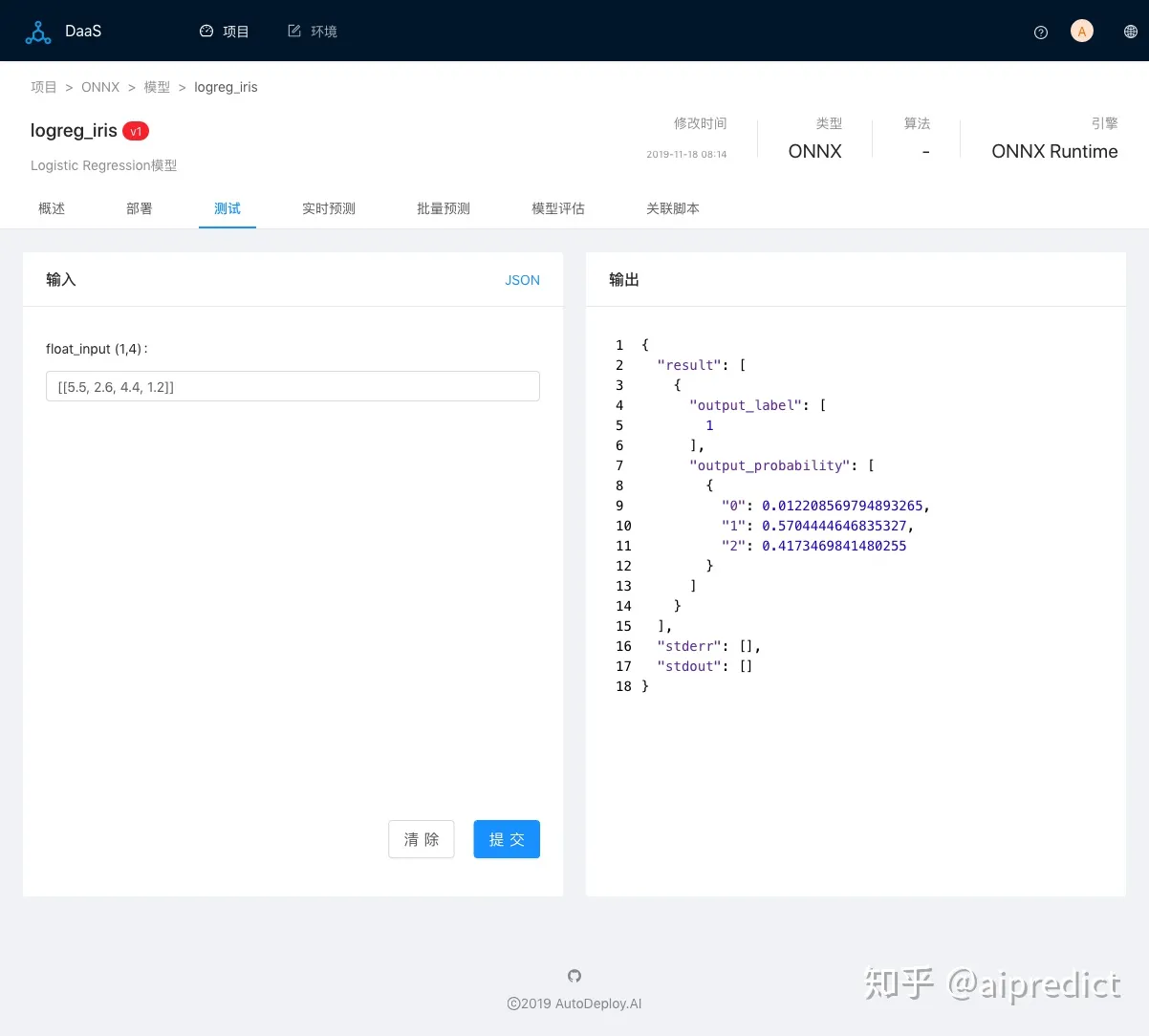Click the logreg_iris model title

tap(74, 131)
